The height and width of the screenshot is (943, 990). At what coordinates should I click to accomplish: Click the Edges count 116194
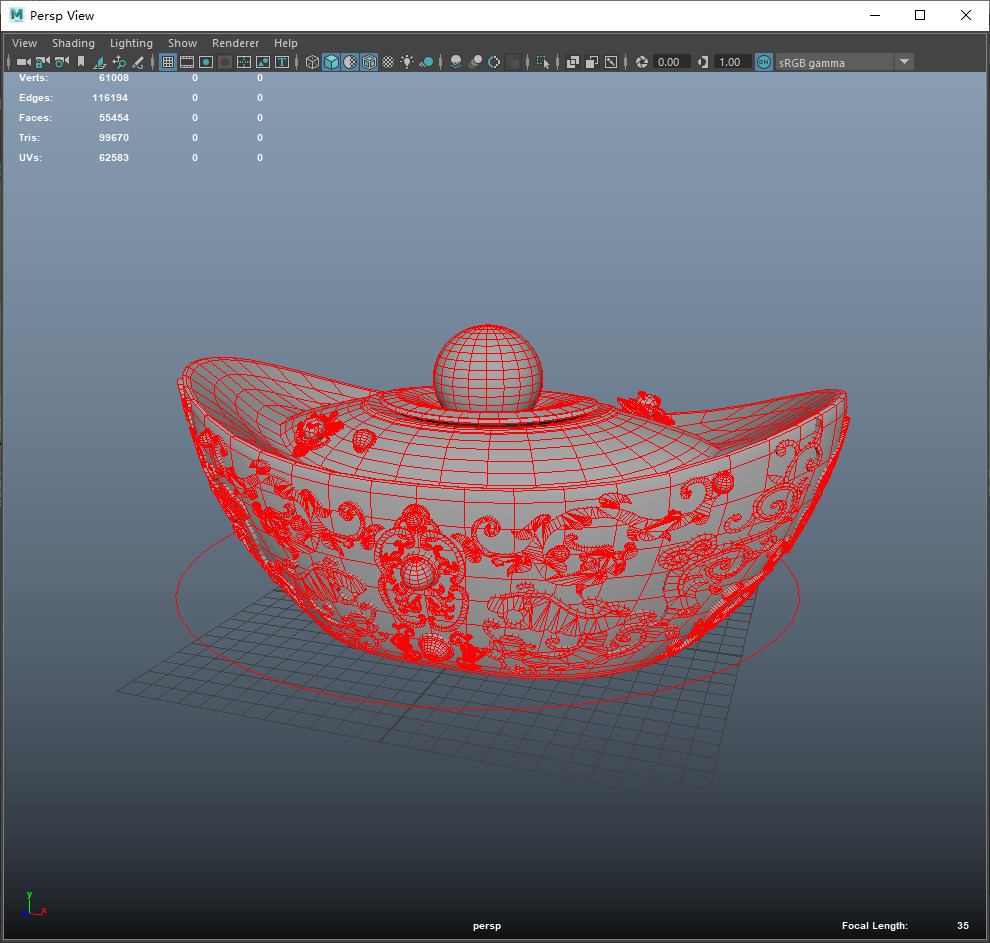[x=110, y=98]
